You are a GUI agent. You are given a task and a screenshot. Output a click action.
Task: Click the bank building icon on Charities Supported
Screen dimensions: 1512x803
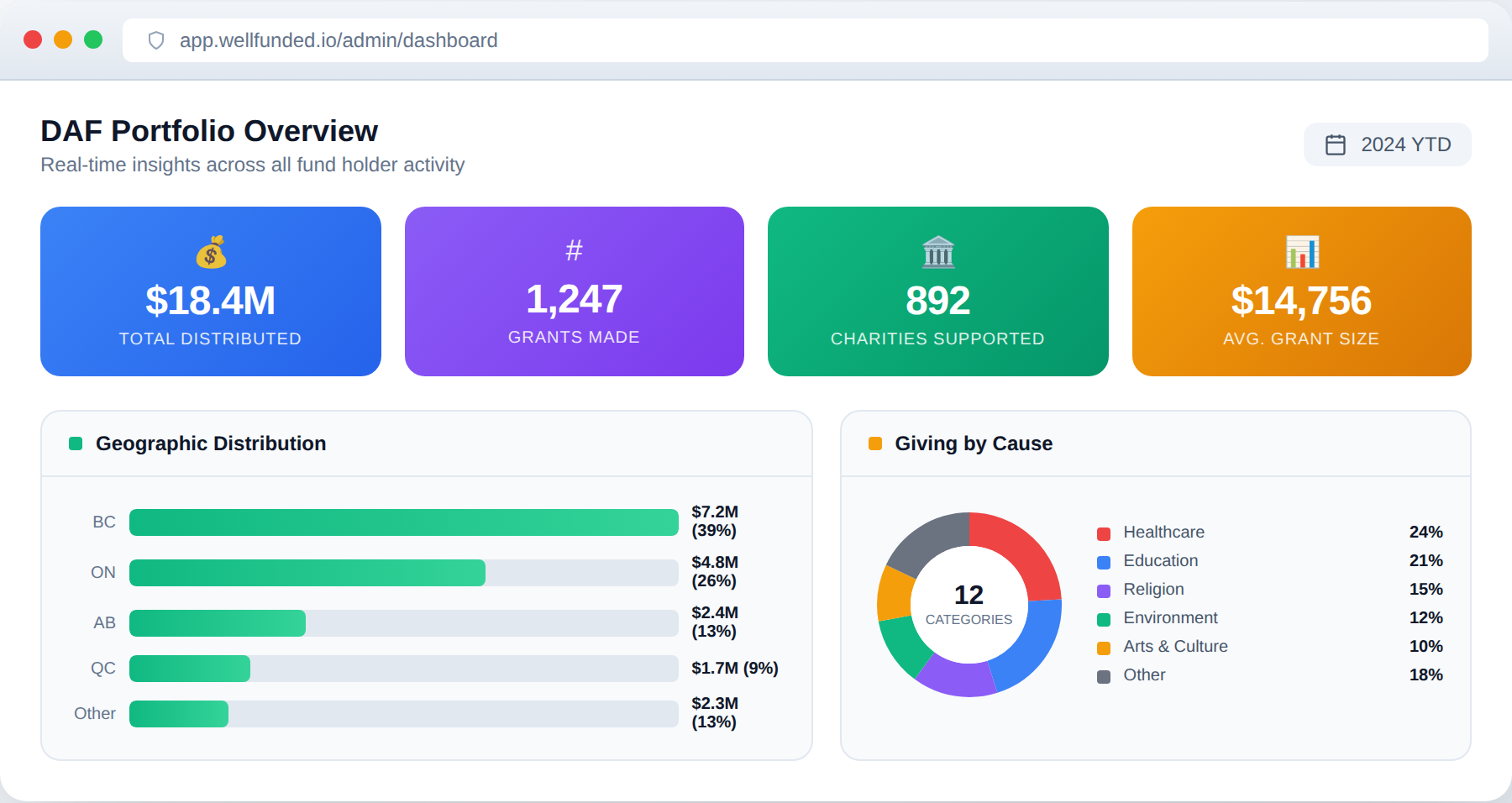tap(937, 252)
